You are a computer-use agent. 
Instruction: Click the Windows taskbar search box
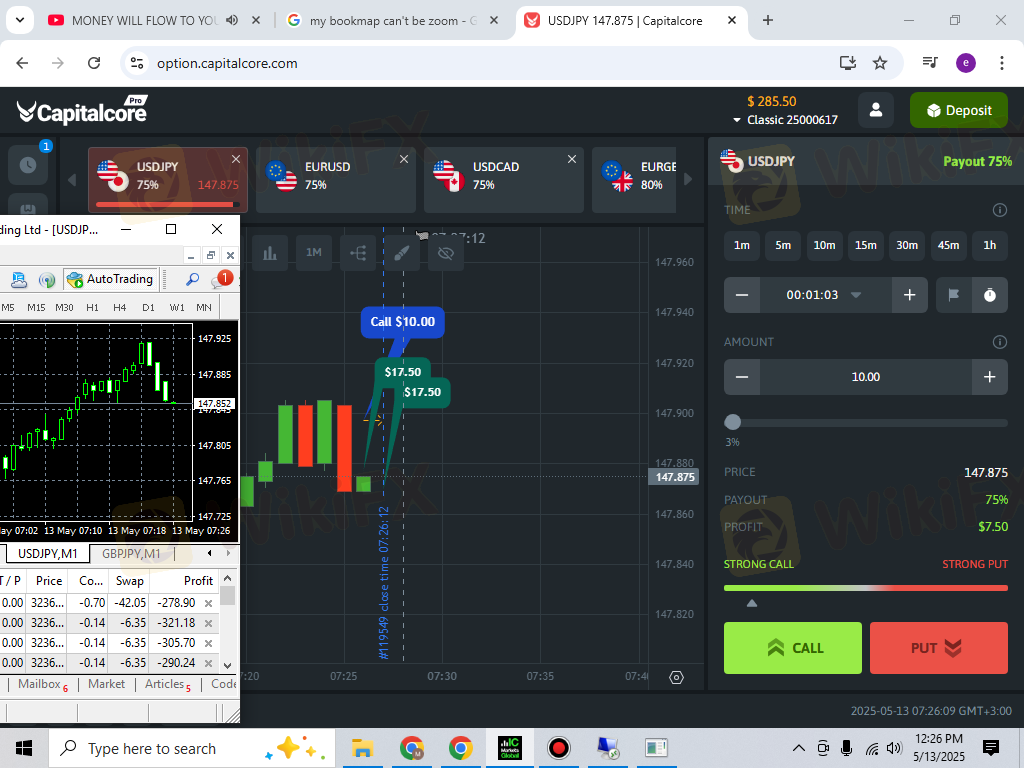click(192, 748)
